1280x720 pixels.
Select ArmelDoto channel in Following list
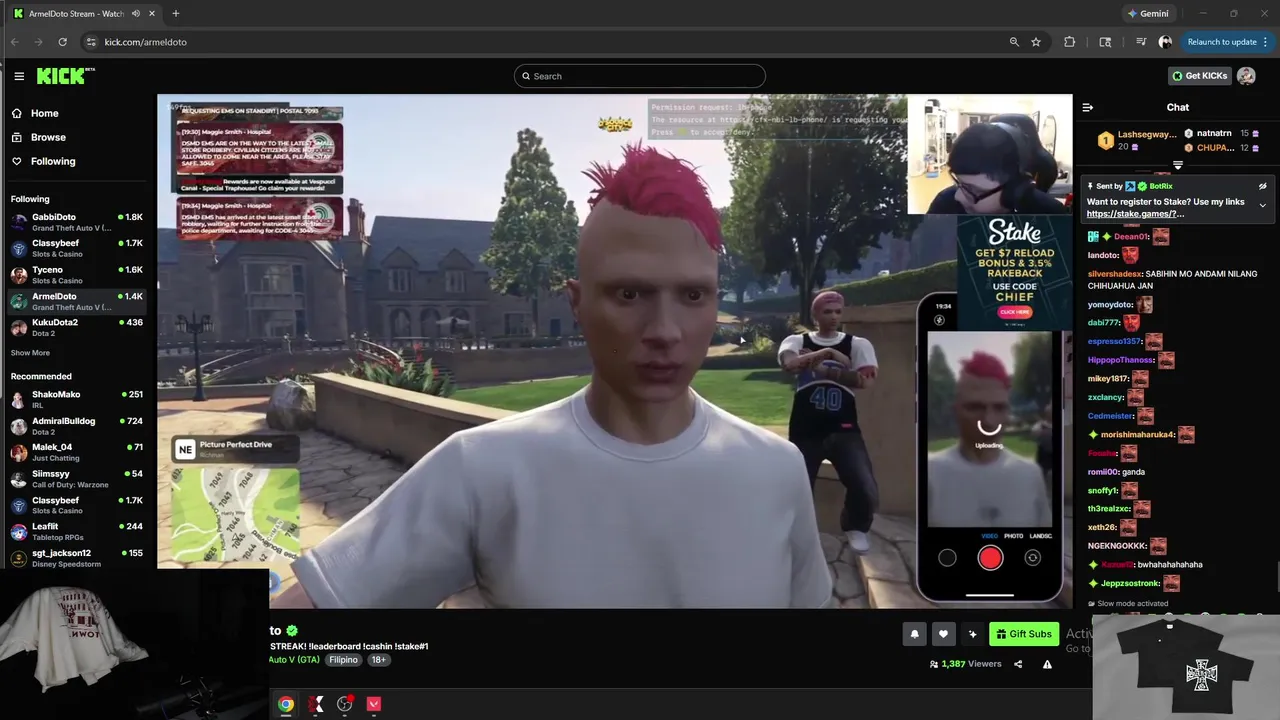pyautogui.click(x=77, y=301)
